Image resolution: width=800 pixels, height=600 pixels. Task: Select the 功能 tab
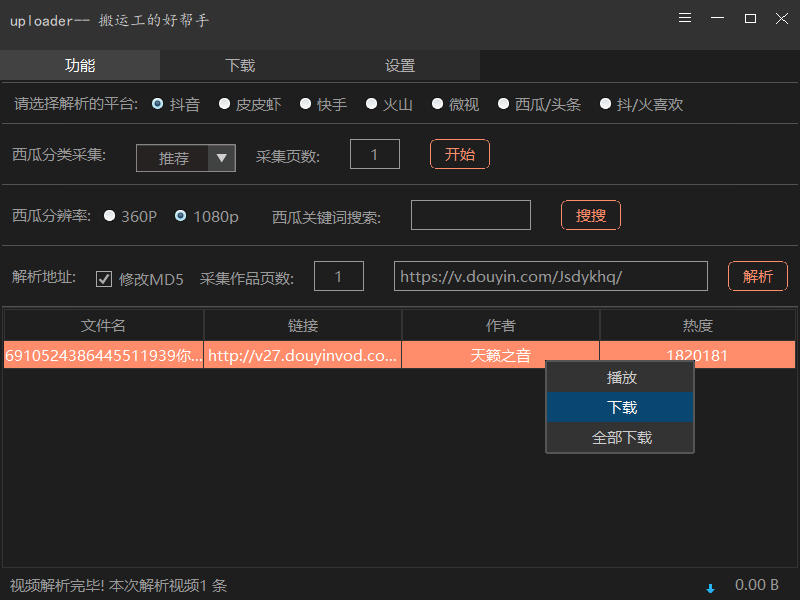coord(80,64)
